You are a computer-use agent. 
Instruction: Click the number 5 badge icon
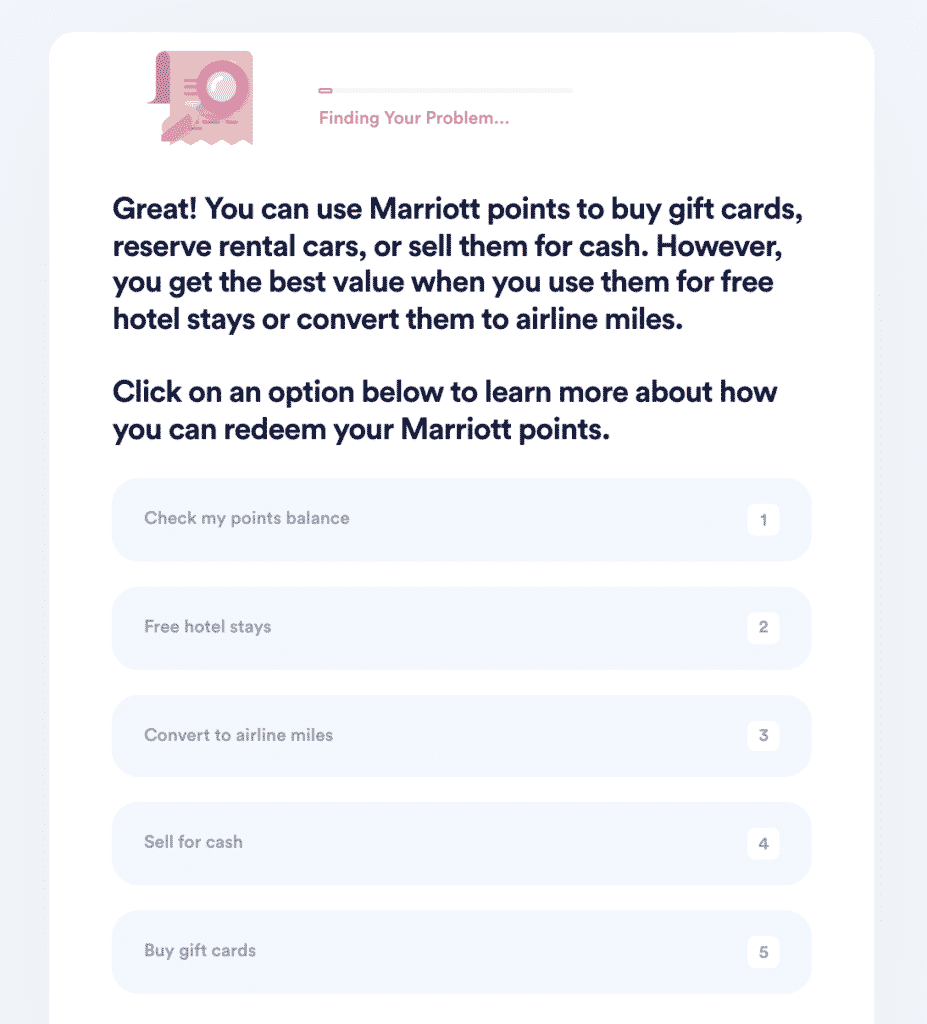(763, 952)
